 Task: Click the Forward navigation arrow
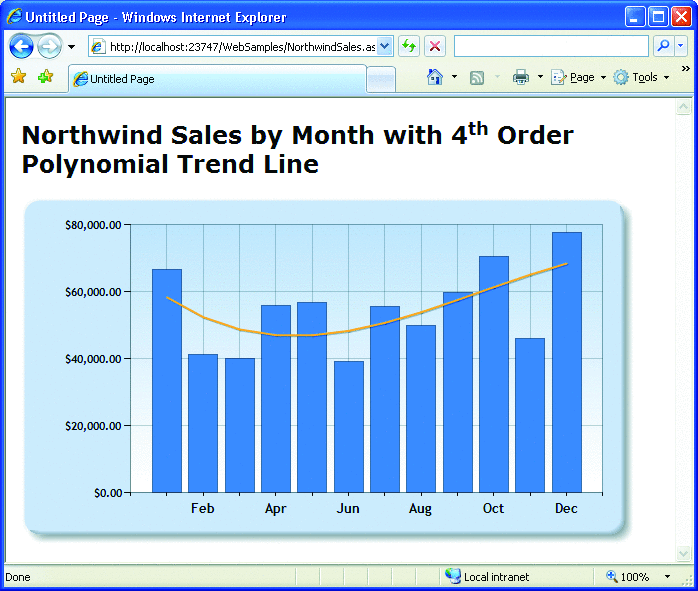pos(49,46)
